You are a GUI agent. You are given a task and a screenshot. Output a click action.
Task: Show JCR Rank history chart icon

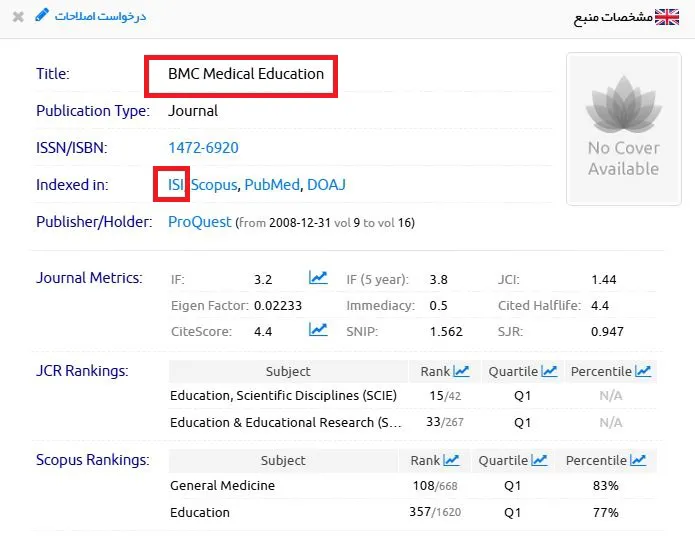[x=461, y=371]
